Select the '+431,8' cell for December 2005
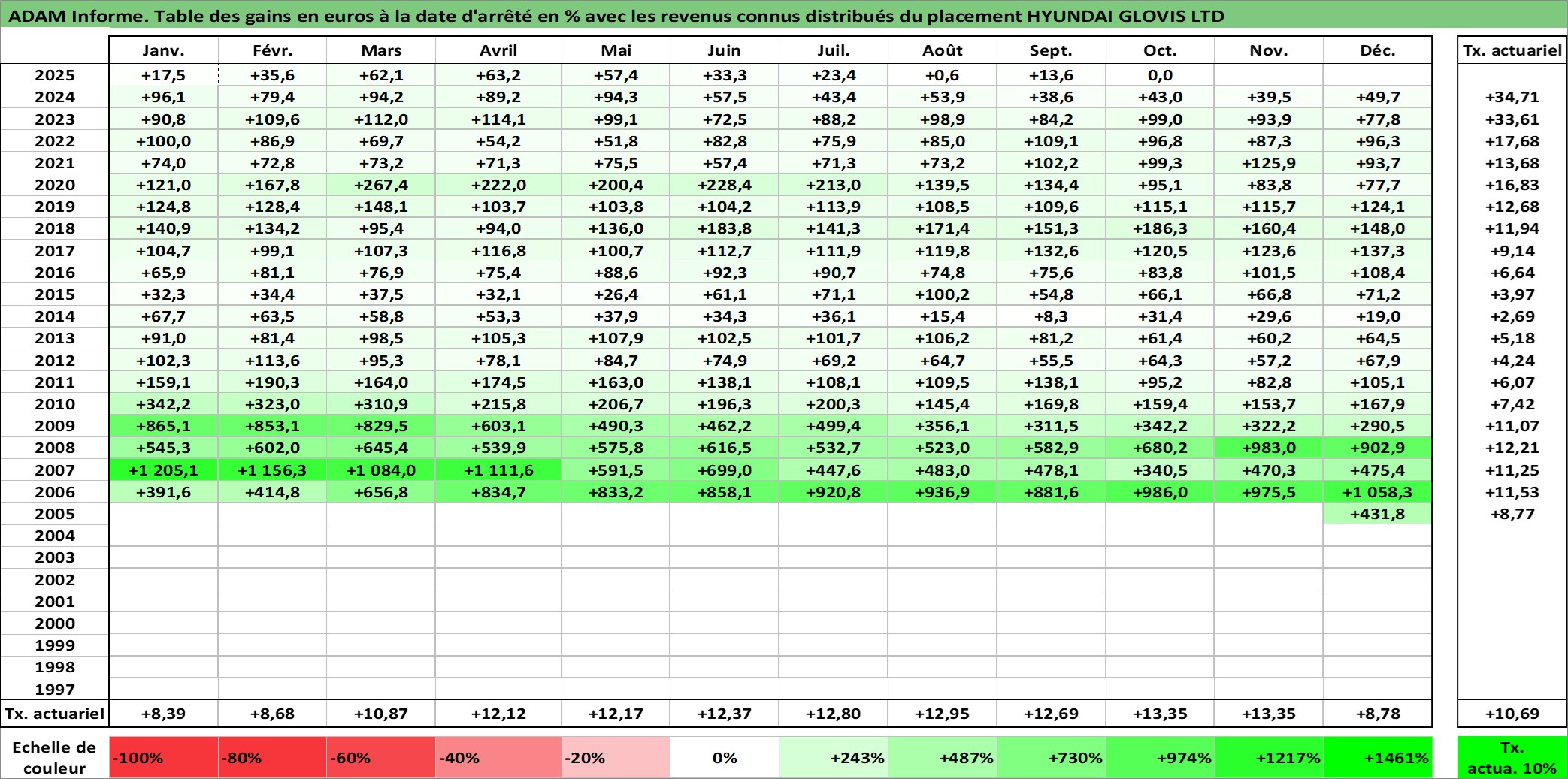Screen dimensions: 1568x779 pyautogui.click(x=1378, y=514)
